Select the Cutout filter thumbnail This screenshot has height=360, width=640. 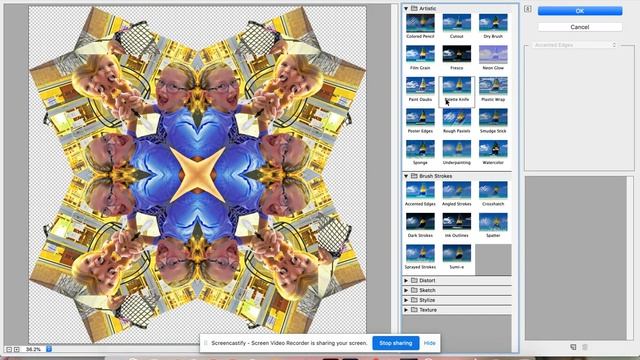tap(456, 23)
